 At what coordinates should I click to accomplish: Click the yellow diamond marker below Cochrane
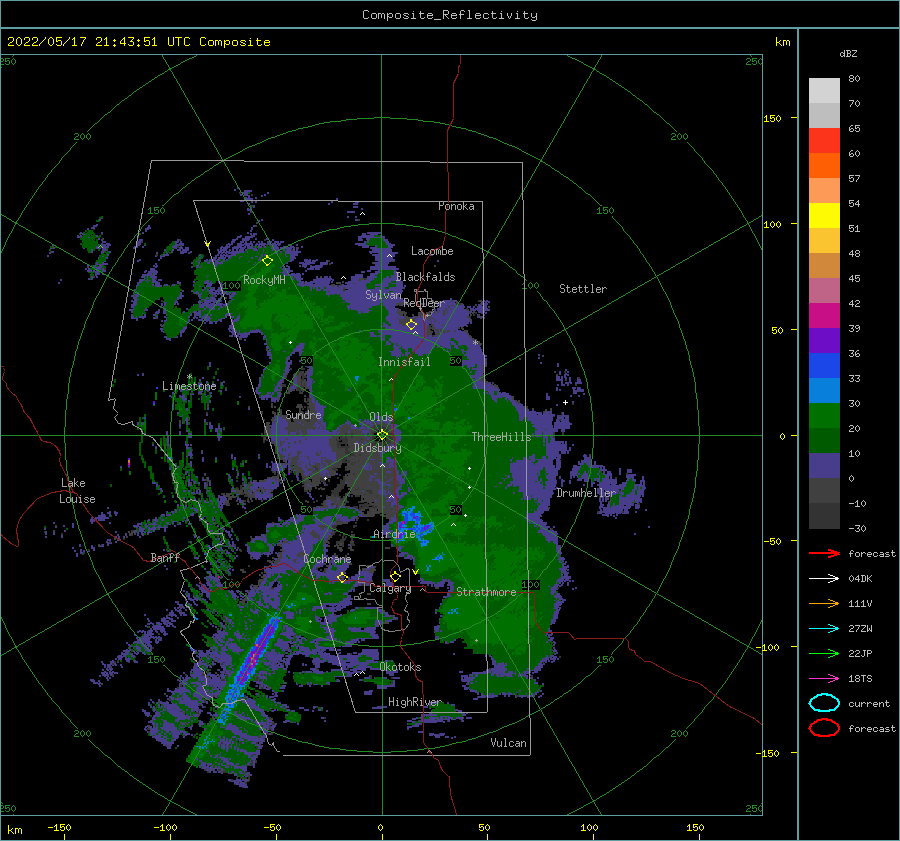[x=343, y=578]
